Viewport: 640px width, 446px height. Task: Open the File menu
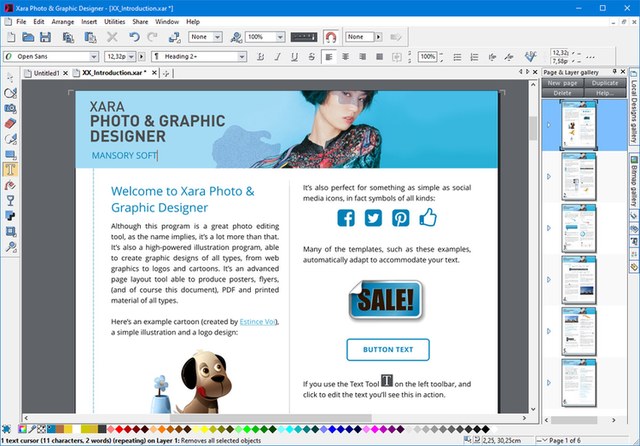pos(21,22)
